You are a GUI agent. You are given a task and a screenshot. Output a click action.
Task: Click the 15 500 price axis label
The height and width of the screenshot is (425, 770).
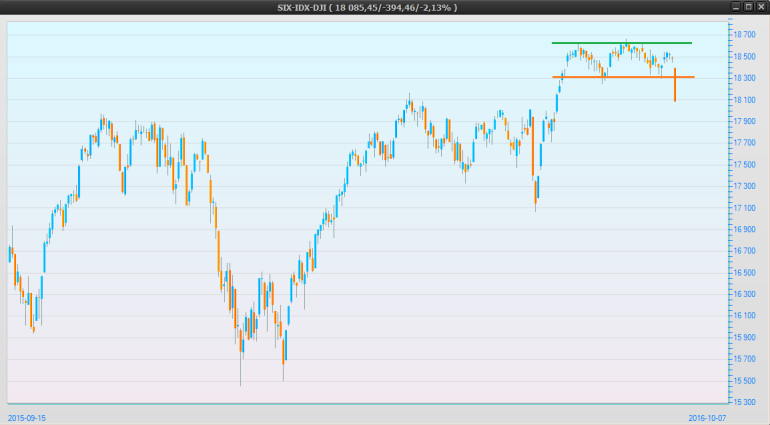(x=744, y=381)
